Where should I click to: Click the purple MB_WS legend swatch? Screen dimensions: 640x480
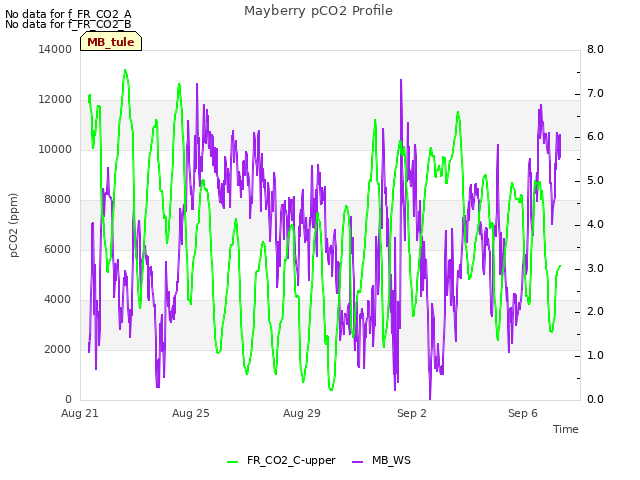click(x=357, y=462)
